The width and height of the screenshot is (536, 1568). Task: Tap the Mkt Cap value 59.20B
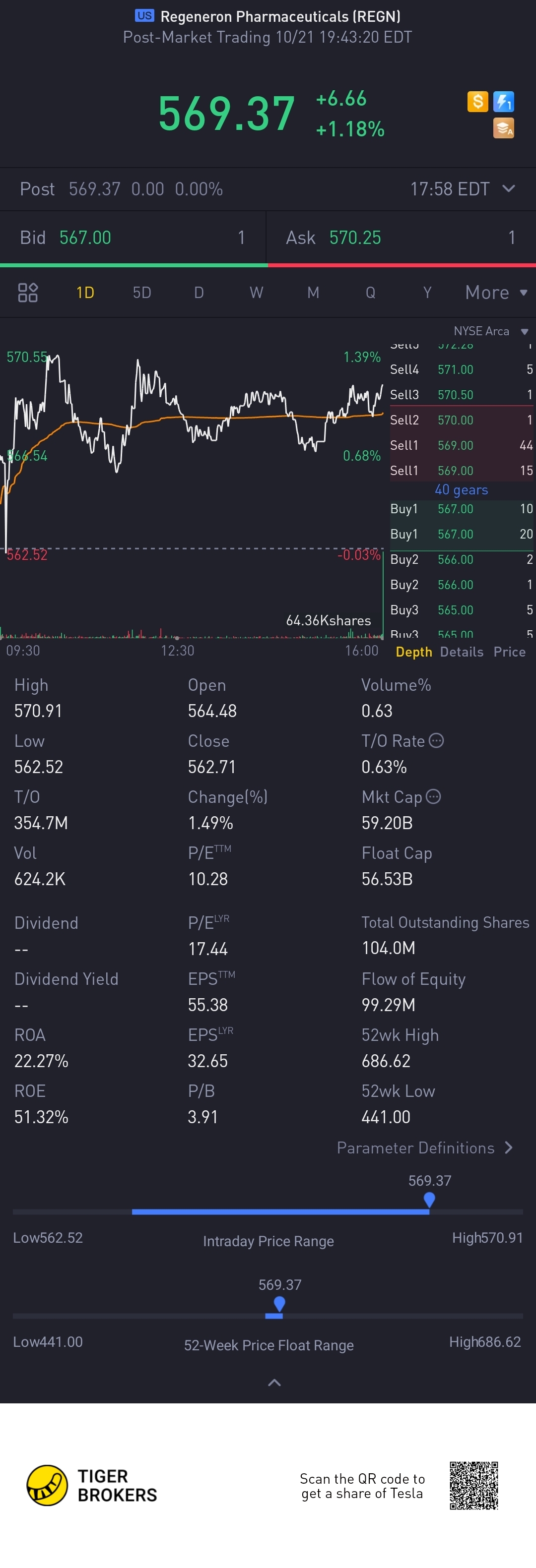387,822
